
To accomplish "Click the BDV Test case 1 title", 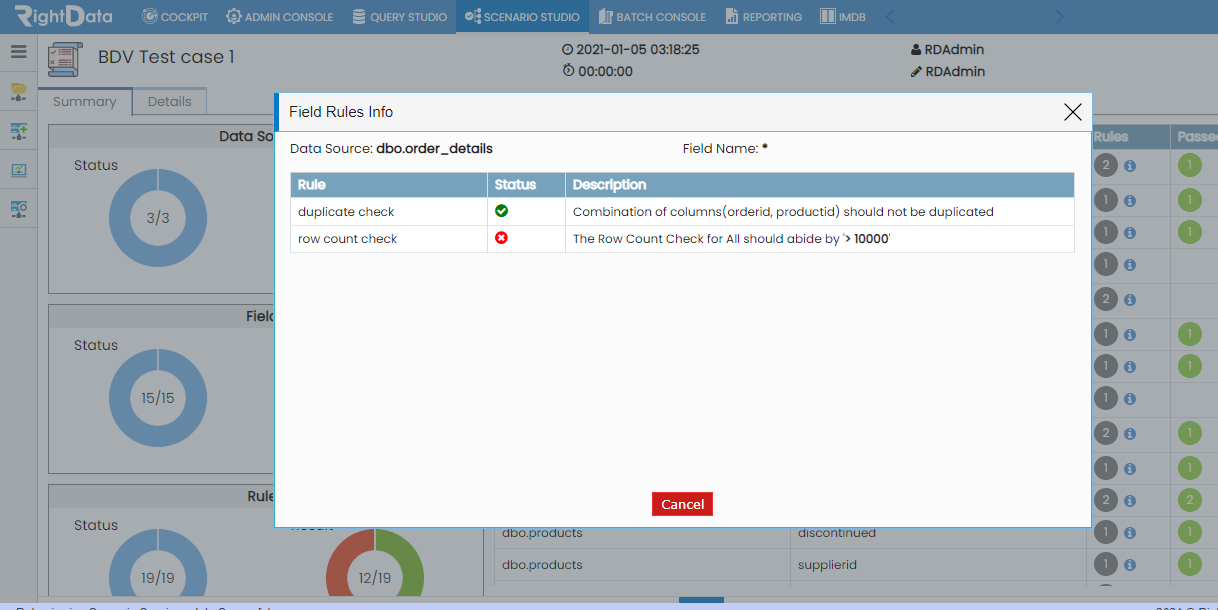I will coord(166,57).
